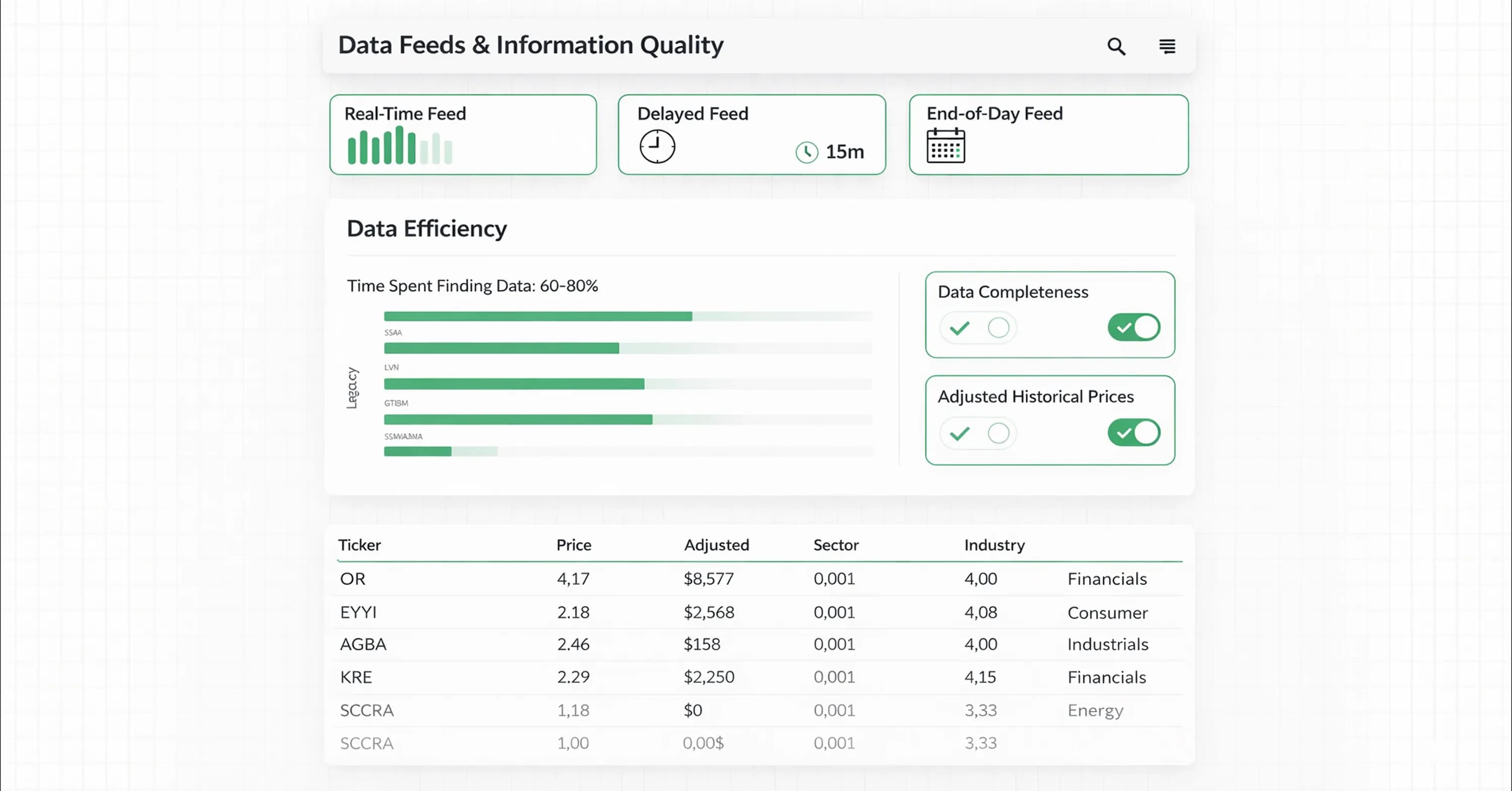Click the 1,00 price cell
The width and height of the screenshot is (1512, 791).
[x=573, y=744]
